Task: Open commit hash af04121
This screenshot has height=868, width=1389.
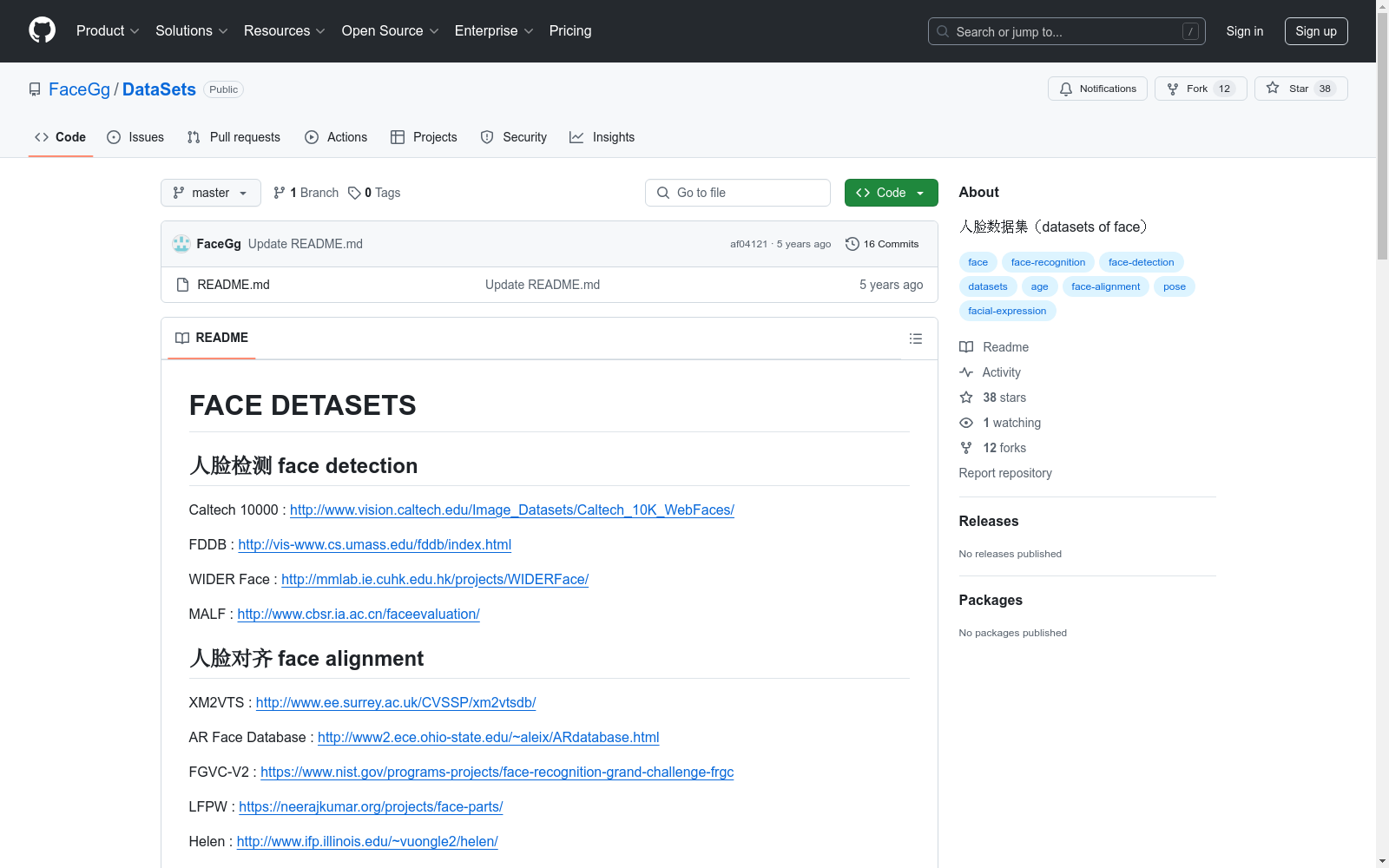Action: click(748, 244)
